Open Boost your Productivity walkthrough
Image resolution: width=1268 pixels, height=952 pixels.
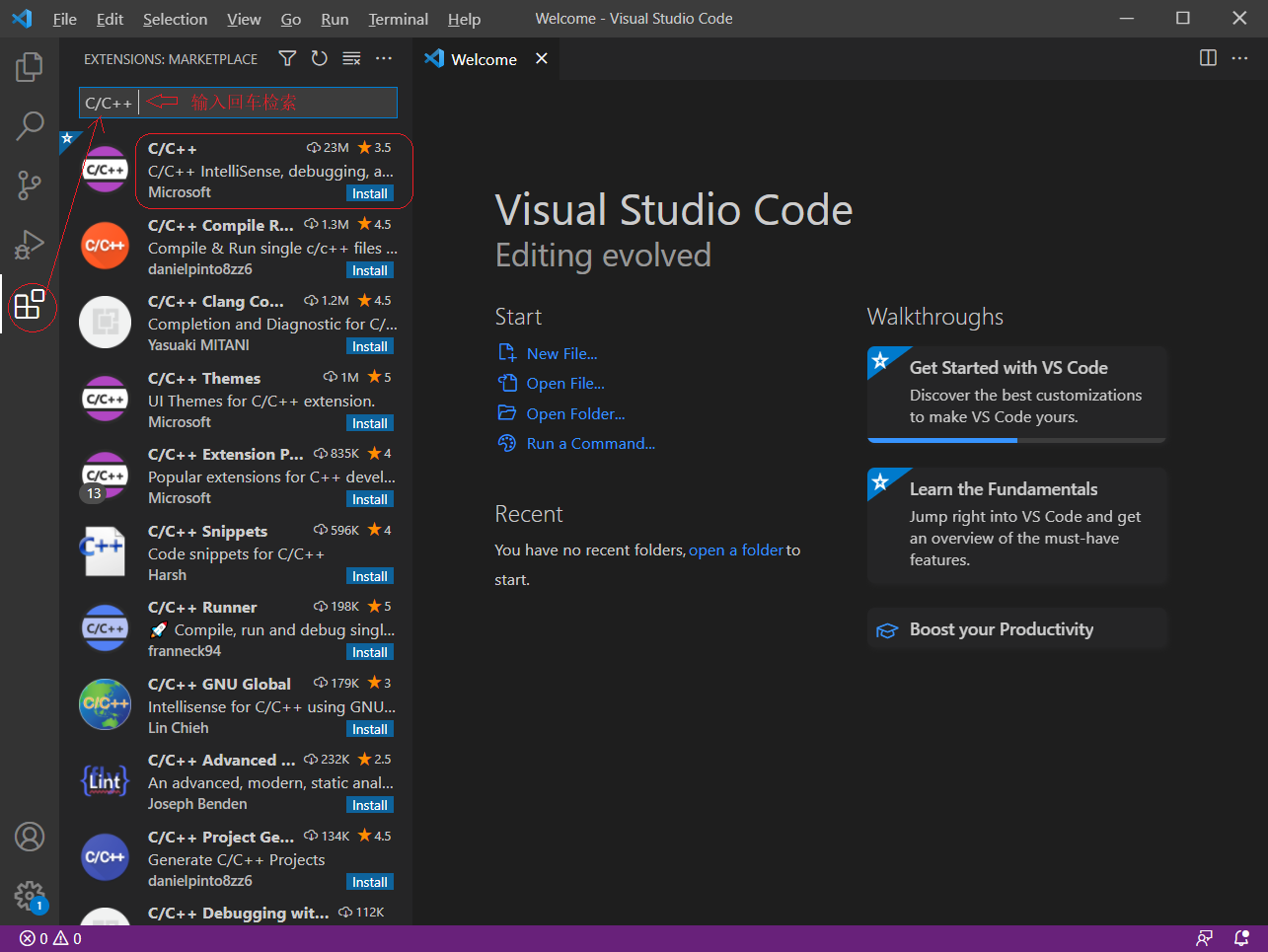click(x=1017, y=629)
